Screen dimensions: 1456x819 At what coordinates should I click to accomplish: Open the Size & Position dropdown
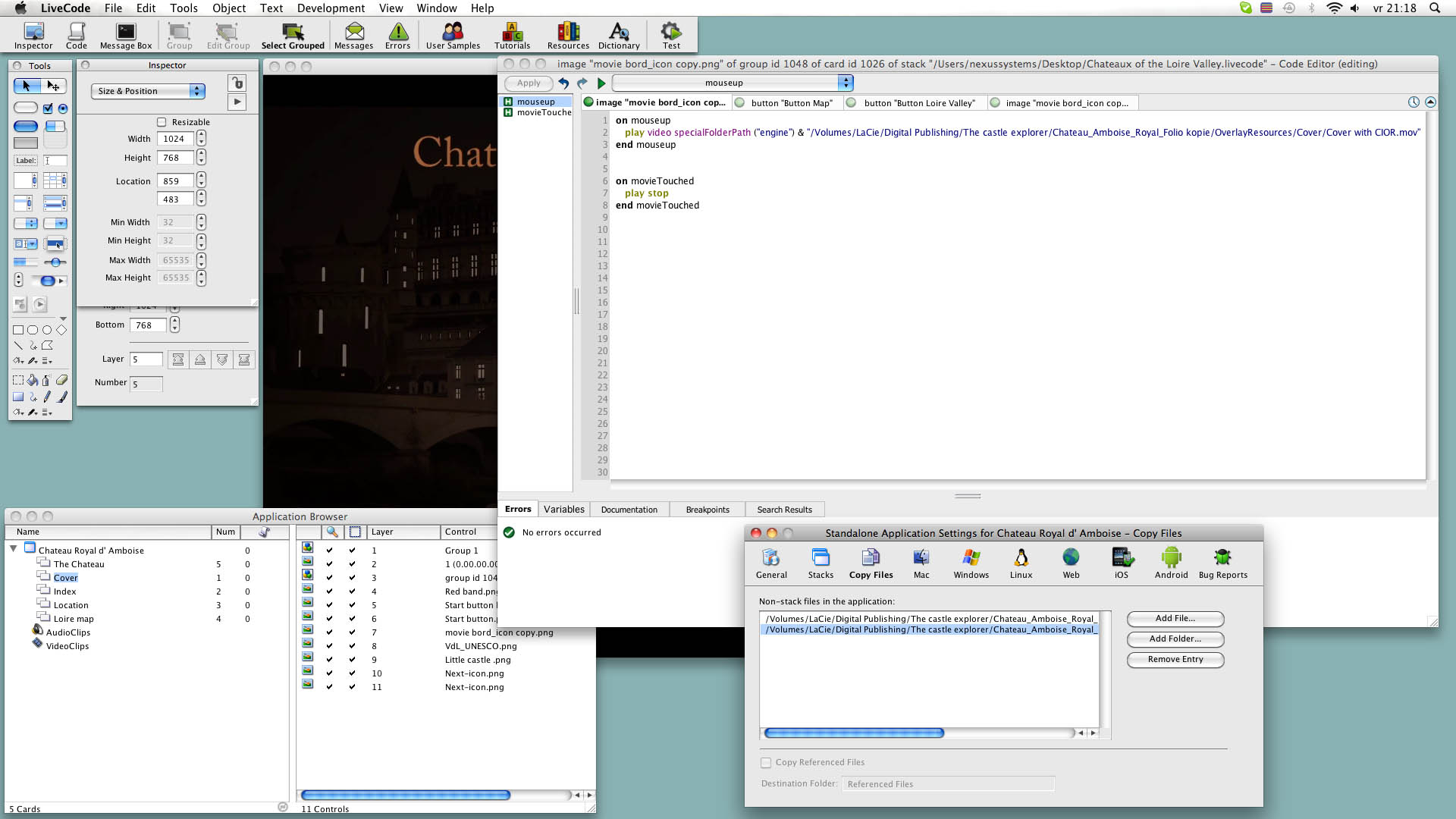(x=148, y=91)
